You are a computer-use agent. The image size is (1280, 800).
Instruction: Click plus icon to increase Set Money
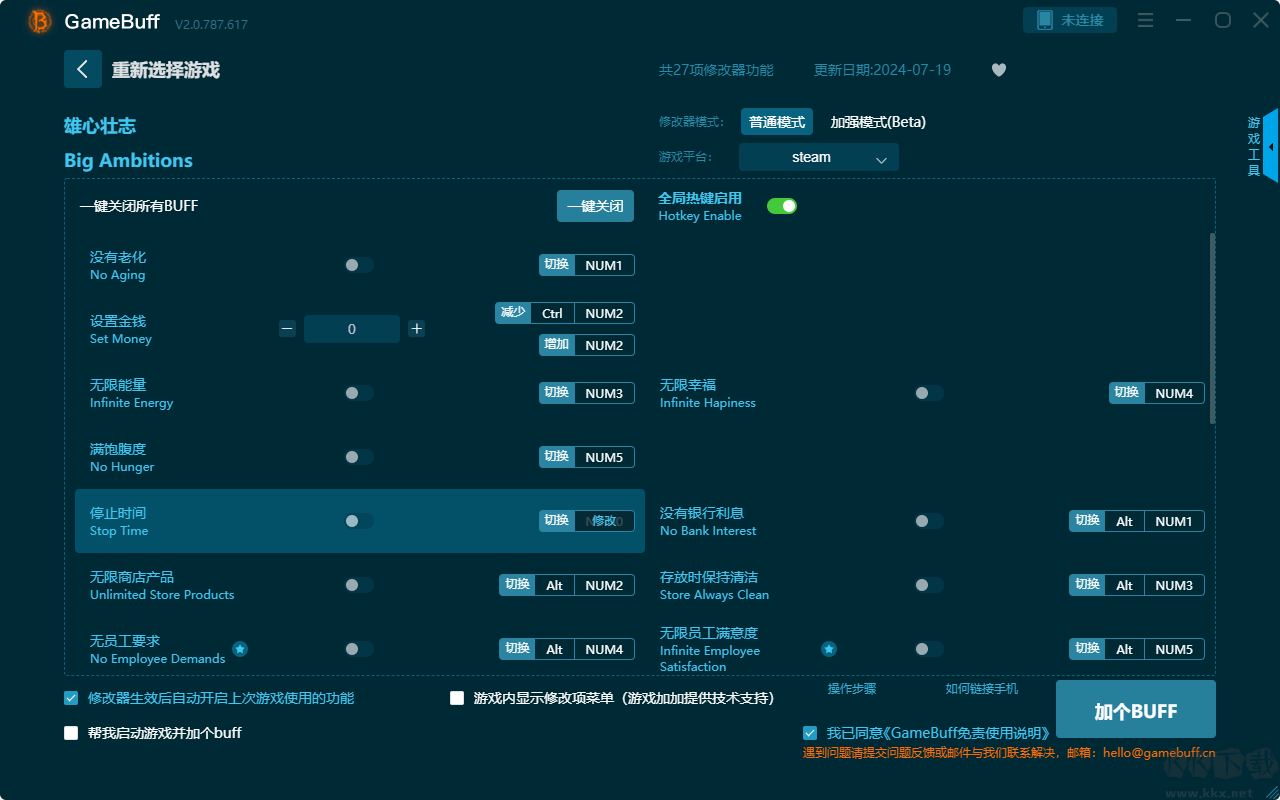[x=417, y=329]
